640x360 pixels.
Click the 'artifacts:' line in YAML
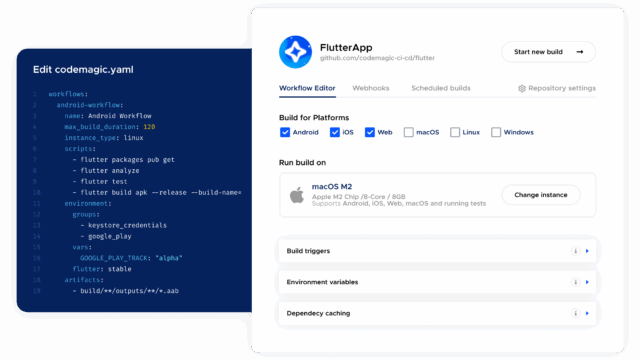tap(84, 280)
